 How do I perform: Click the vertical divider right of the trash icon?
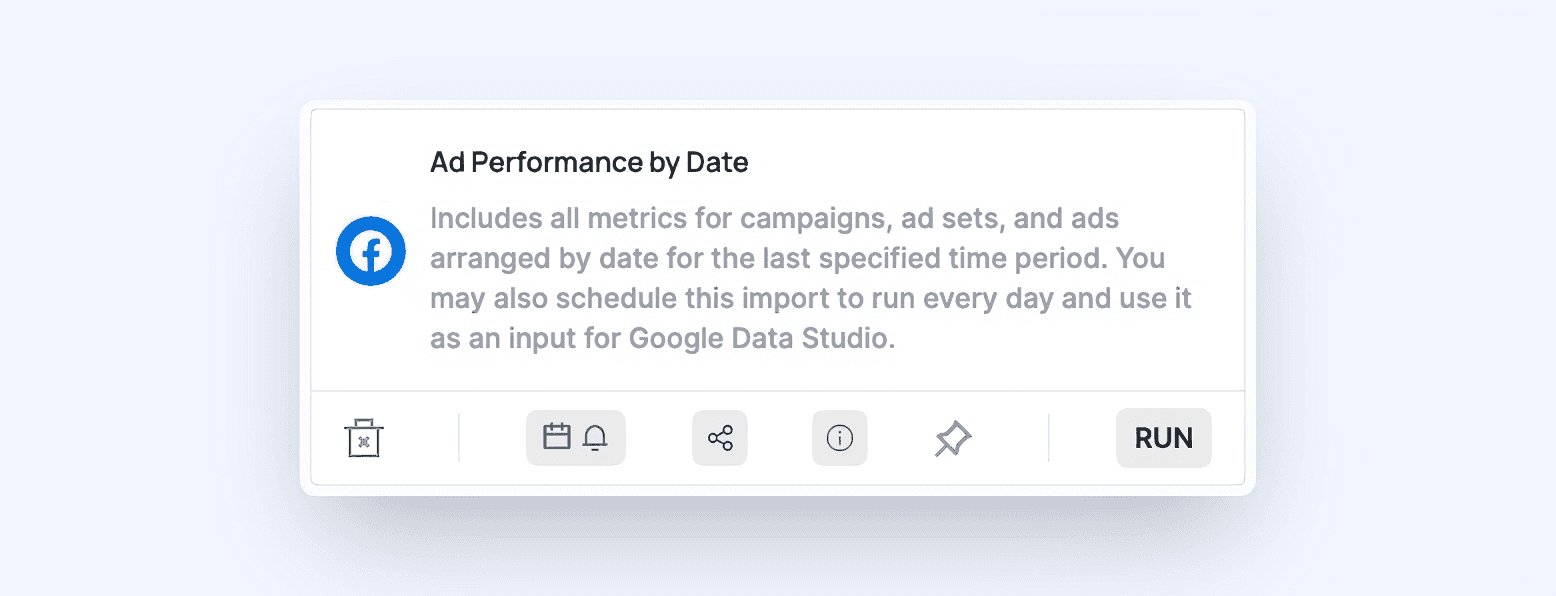(459, 438)
